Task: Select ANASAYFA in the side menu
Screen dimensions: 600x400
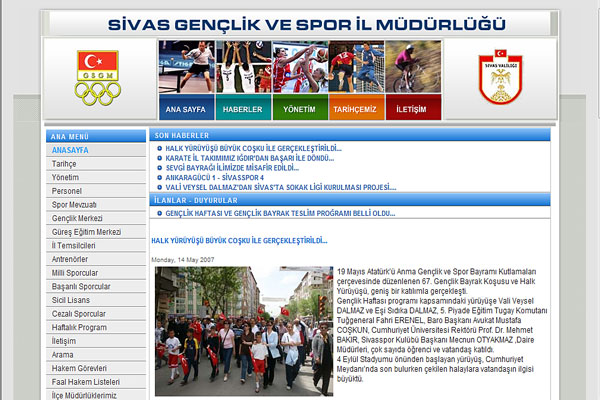Action: [96, 150]
